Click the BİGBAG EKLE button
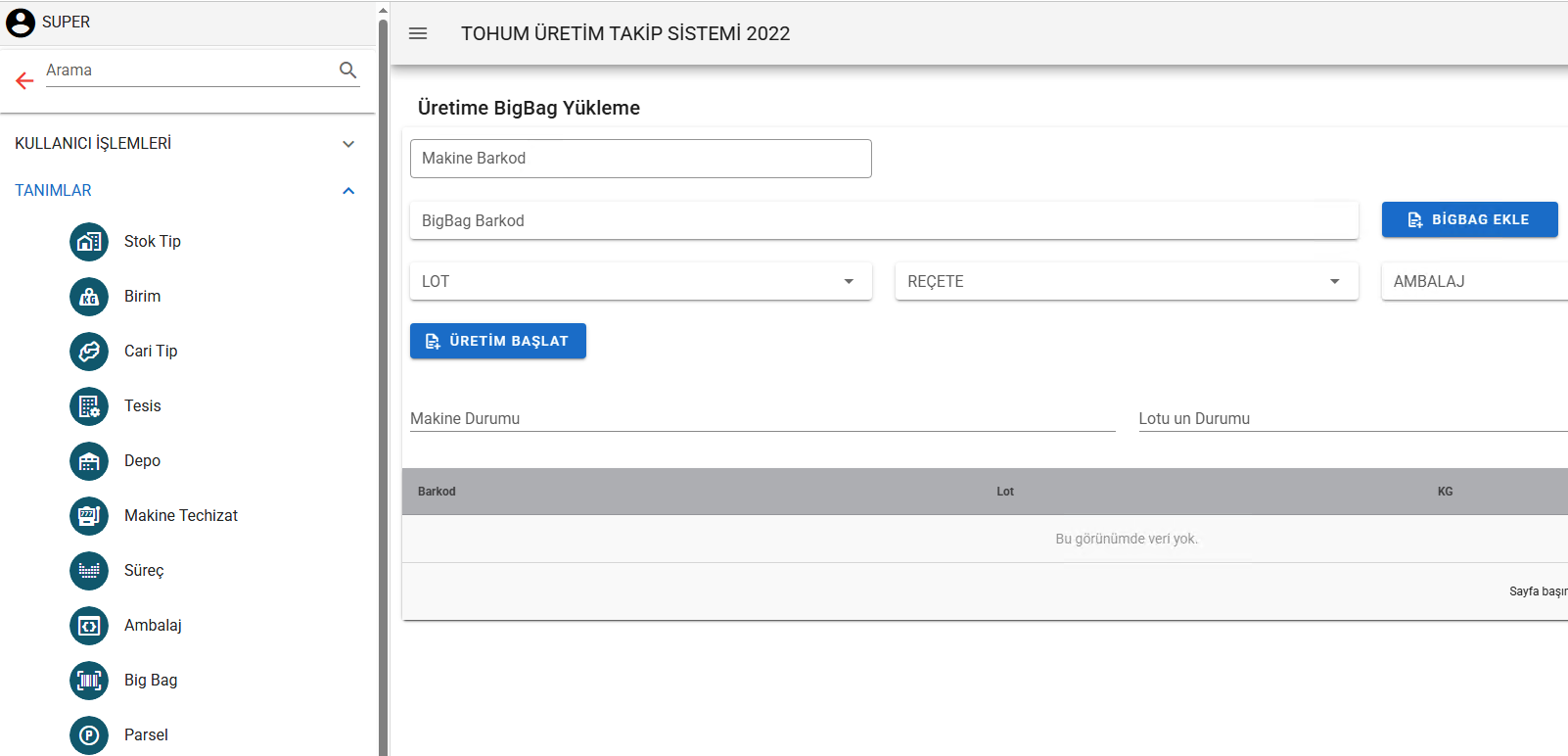Screen dimensions: 1568x756 pos(1469,220)
